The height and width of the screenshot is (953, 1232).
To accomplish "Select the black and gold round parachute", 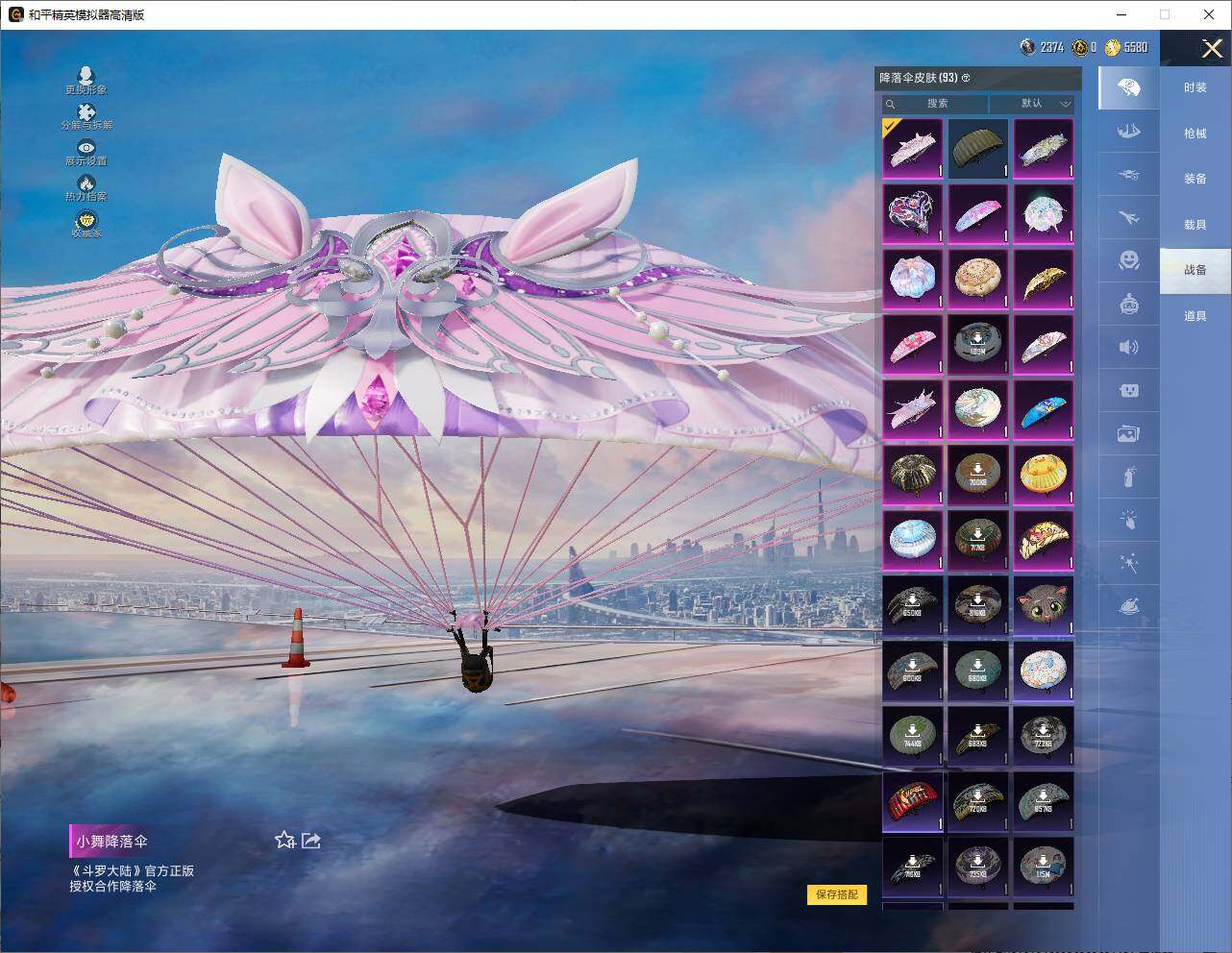I will coord(912,476).
